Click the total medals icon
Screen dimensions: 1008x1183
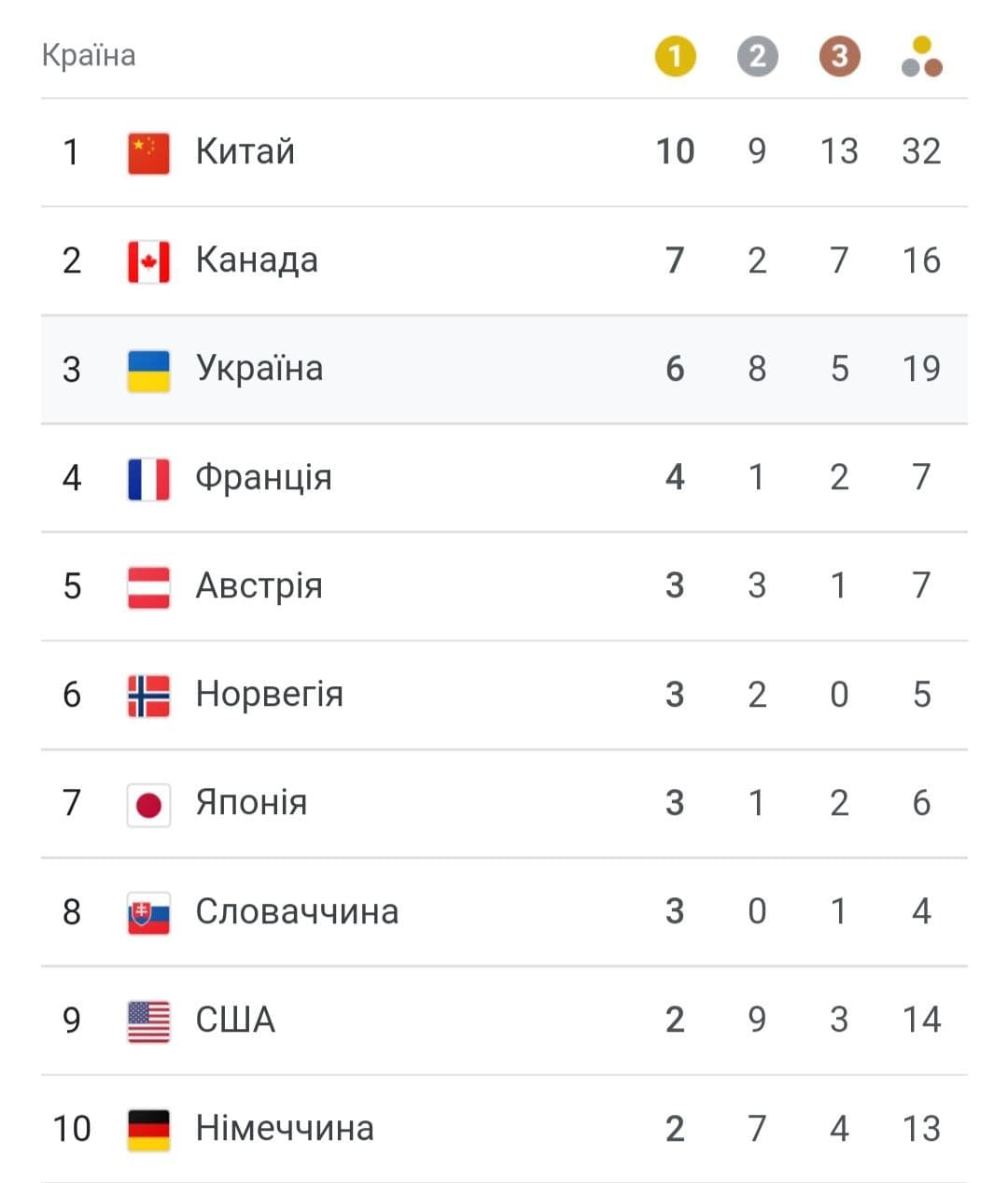click(x=922, y=57)
